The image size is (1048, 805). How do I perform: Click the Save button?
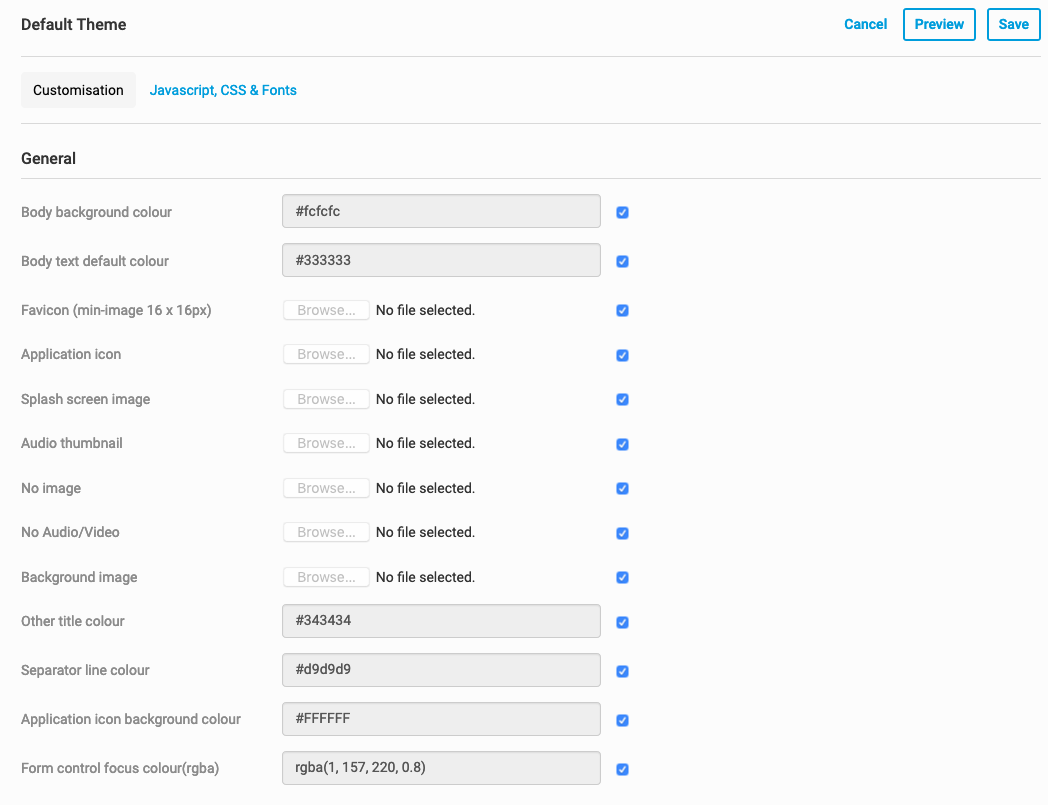pyautogui.click(x=1013, y=25)
